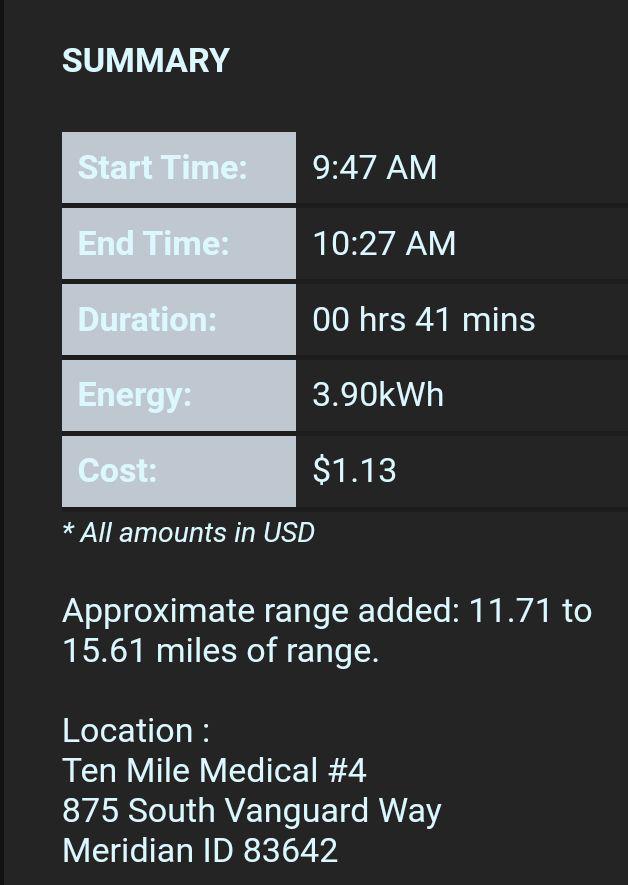This screenshot has height=885, width=628.
Task: Click the 3.90kWh energy value
Action: tap(378, 395)
